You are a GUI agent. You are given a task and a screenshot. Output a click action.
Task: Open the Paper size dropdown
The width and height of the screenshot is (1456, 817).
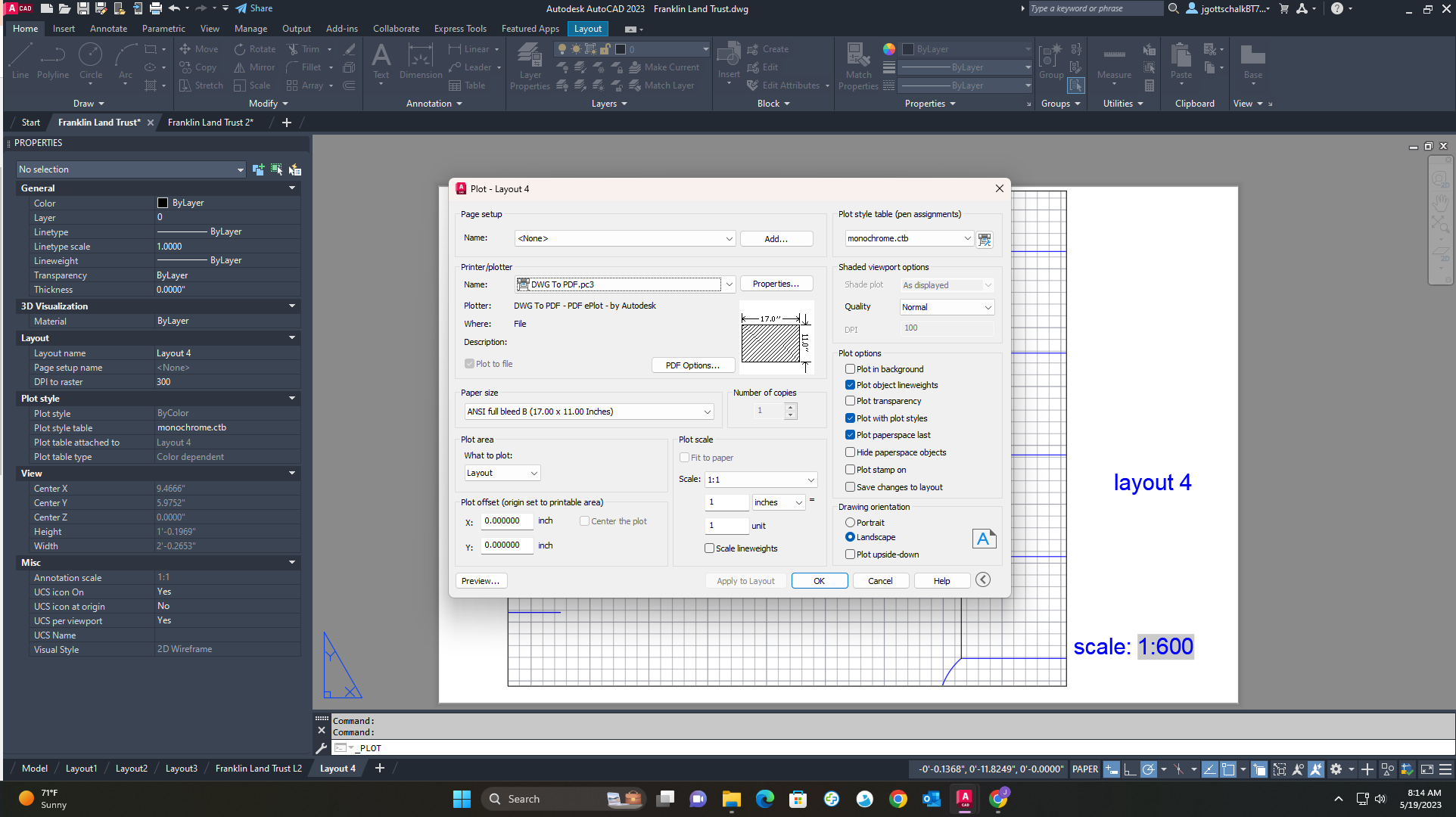click(706, 412)
